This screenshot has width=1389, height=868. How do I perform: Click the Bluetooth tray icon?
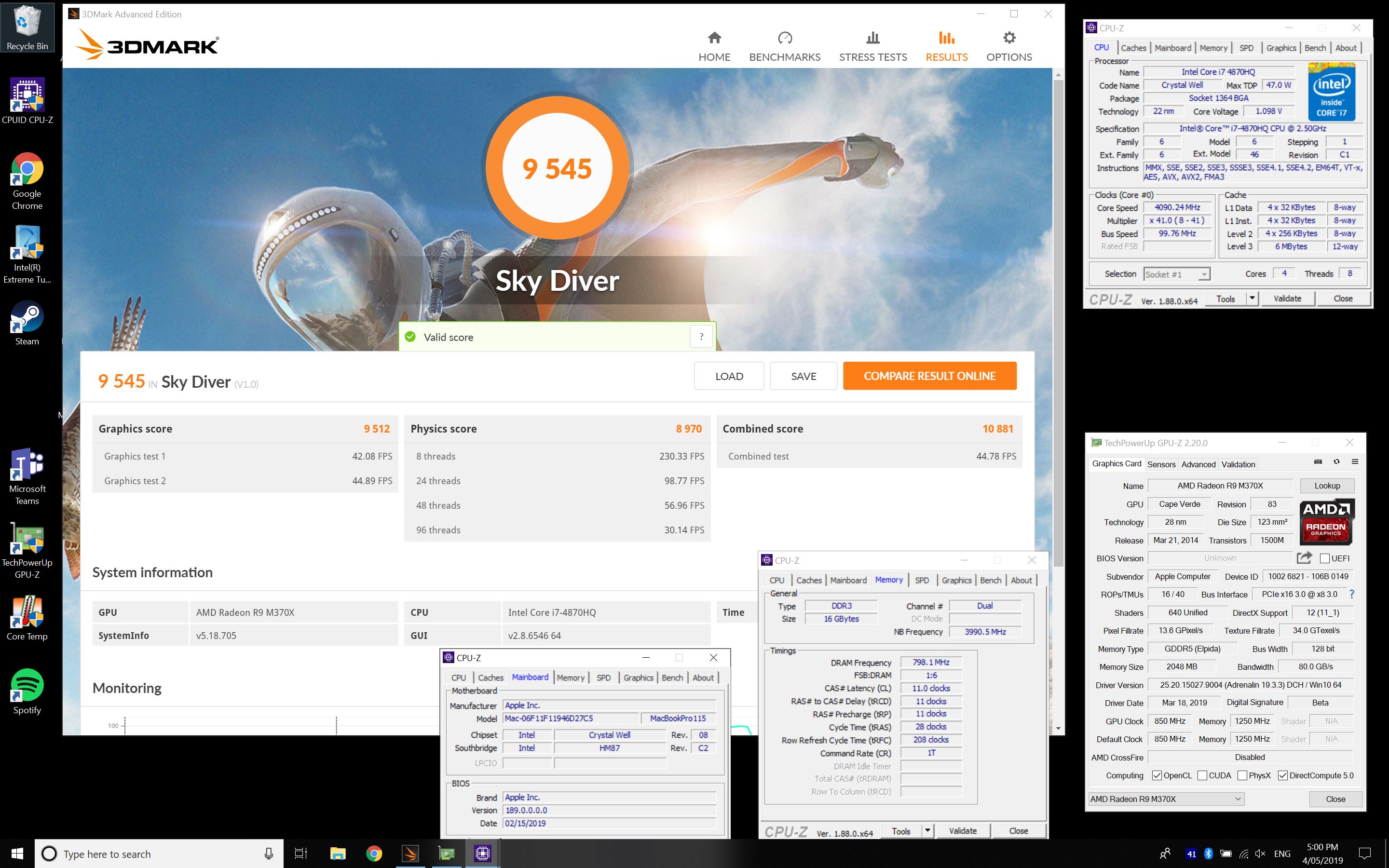coord(1208,854)
